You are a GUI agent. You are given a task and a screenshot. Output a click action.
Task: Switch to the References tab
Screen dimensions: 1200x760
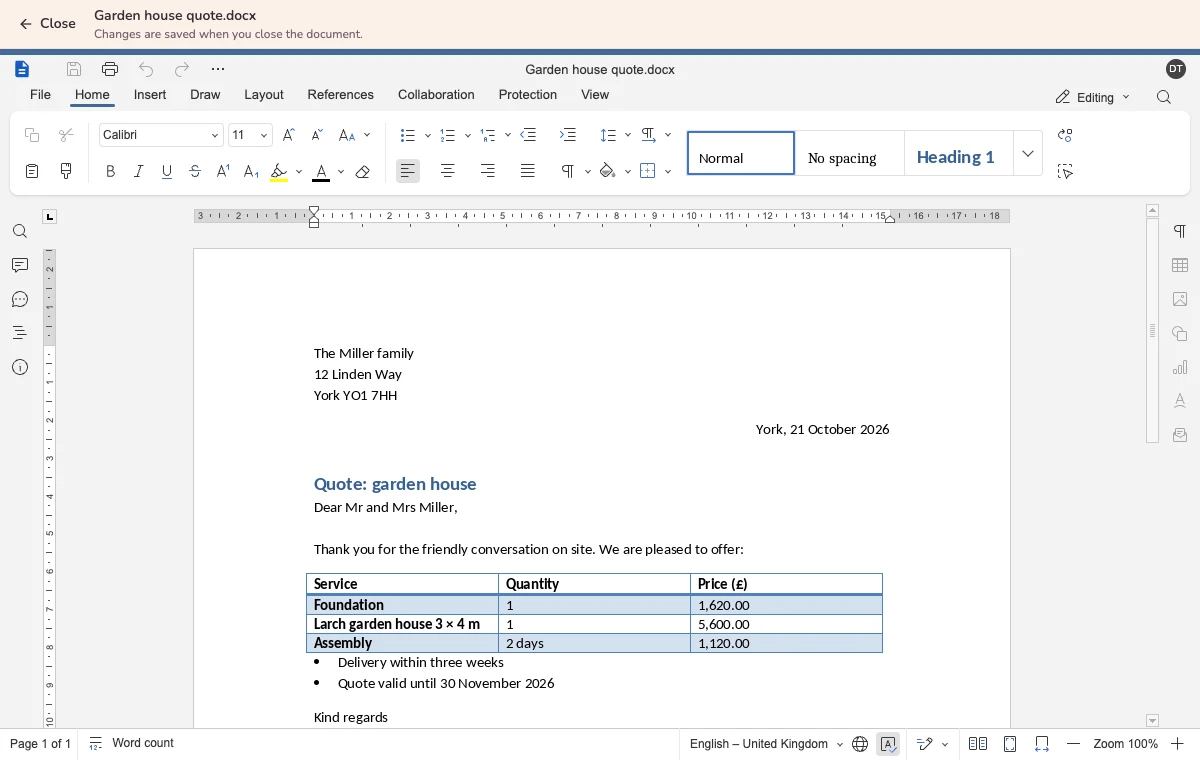point(340,95)
